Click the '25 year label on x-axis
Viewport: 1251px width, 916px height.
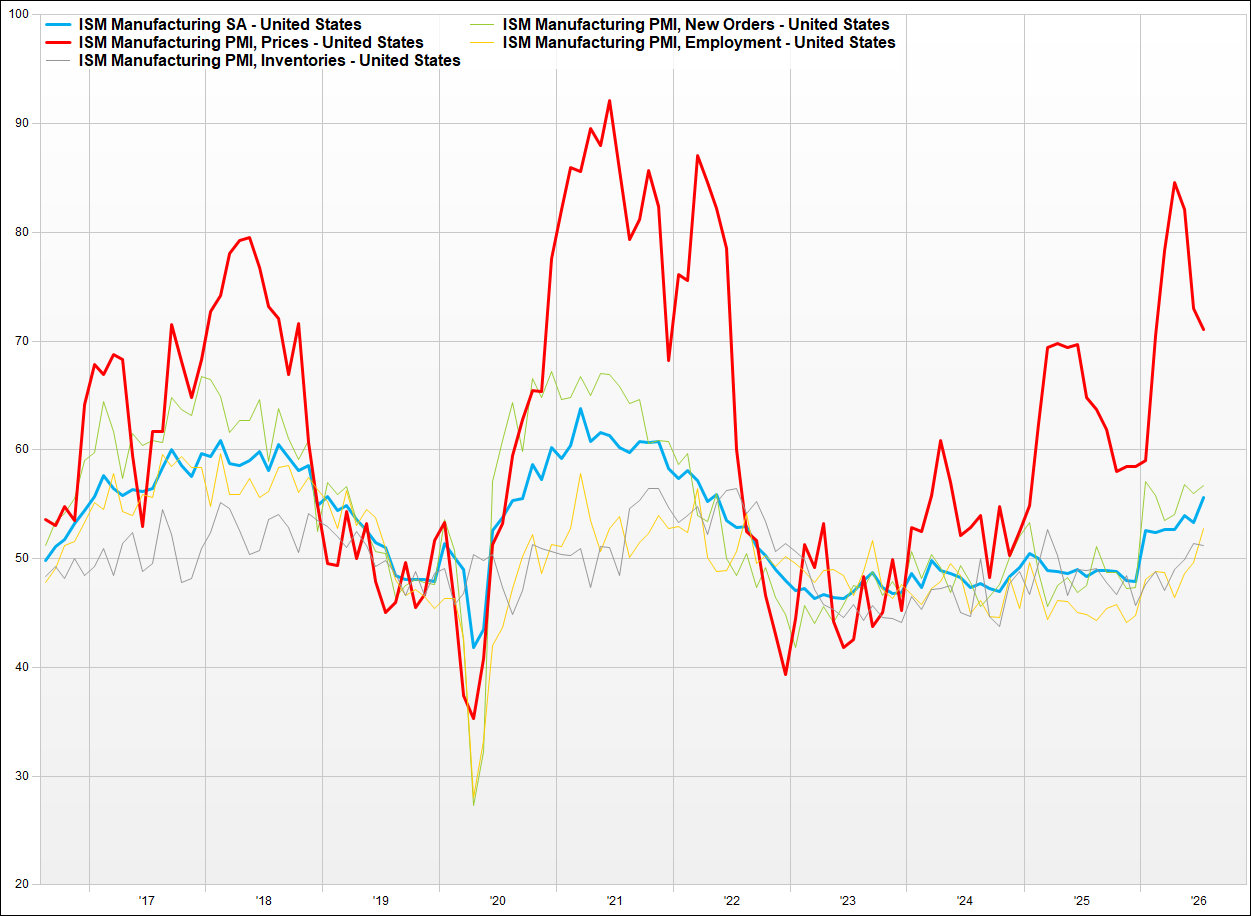[x=1082, y=899]
